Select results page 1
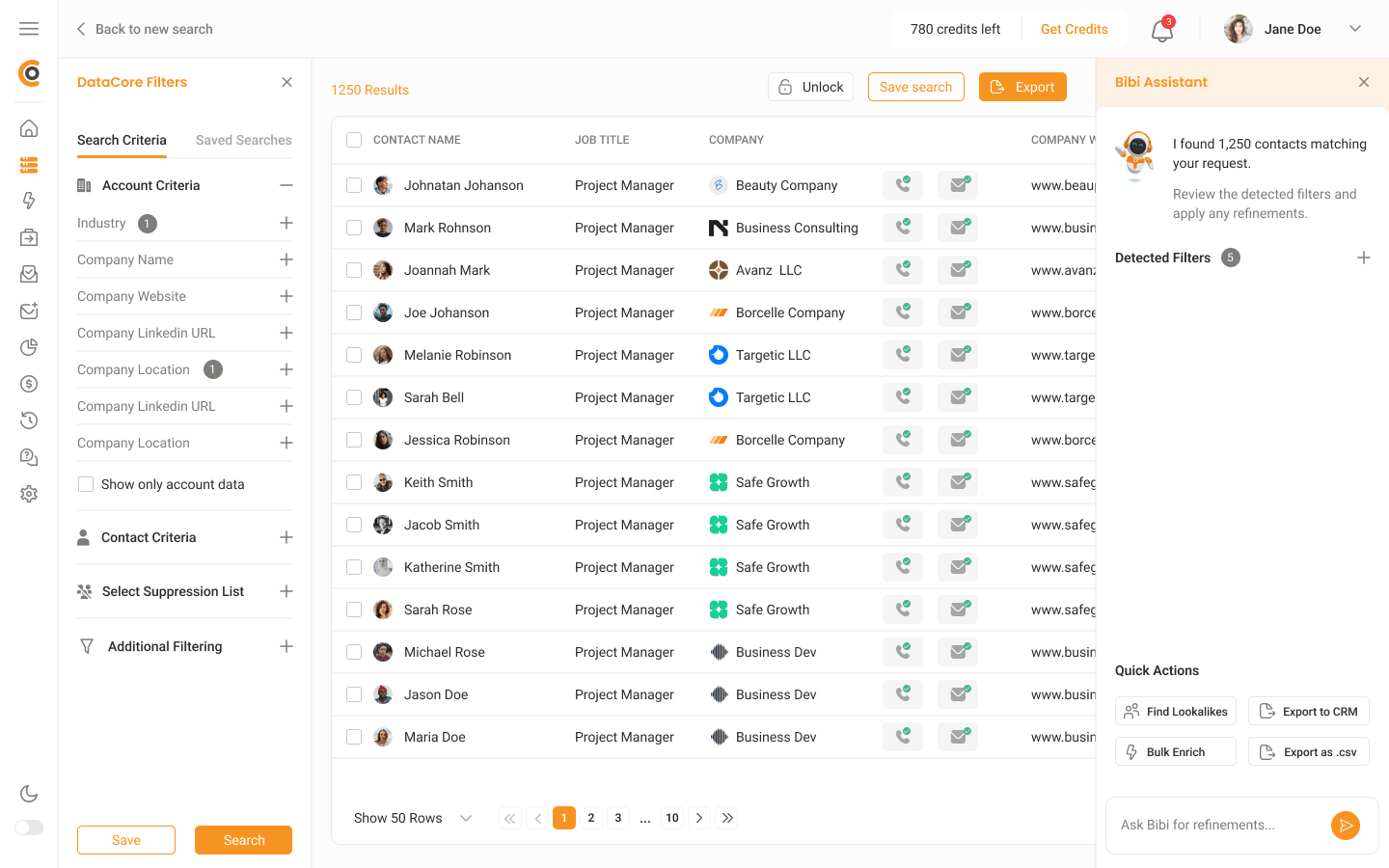The width and height of the screenshot is (1389, 868). (564, 818)
